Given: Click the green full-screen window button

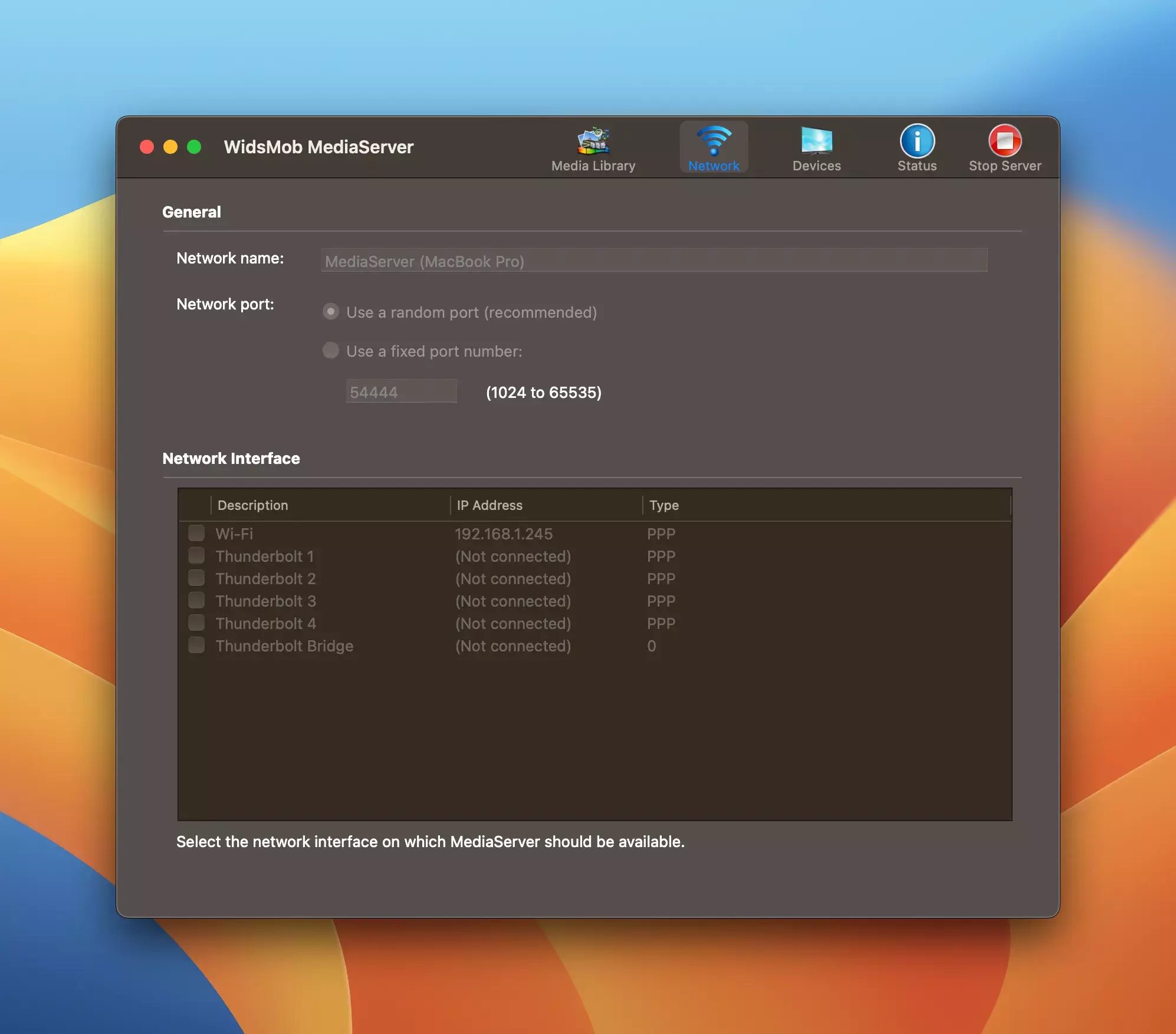Looking at the screenshot, I should pyautogui.click(x=194, y=147).
